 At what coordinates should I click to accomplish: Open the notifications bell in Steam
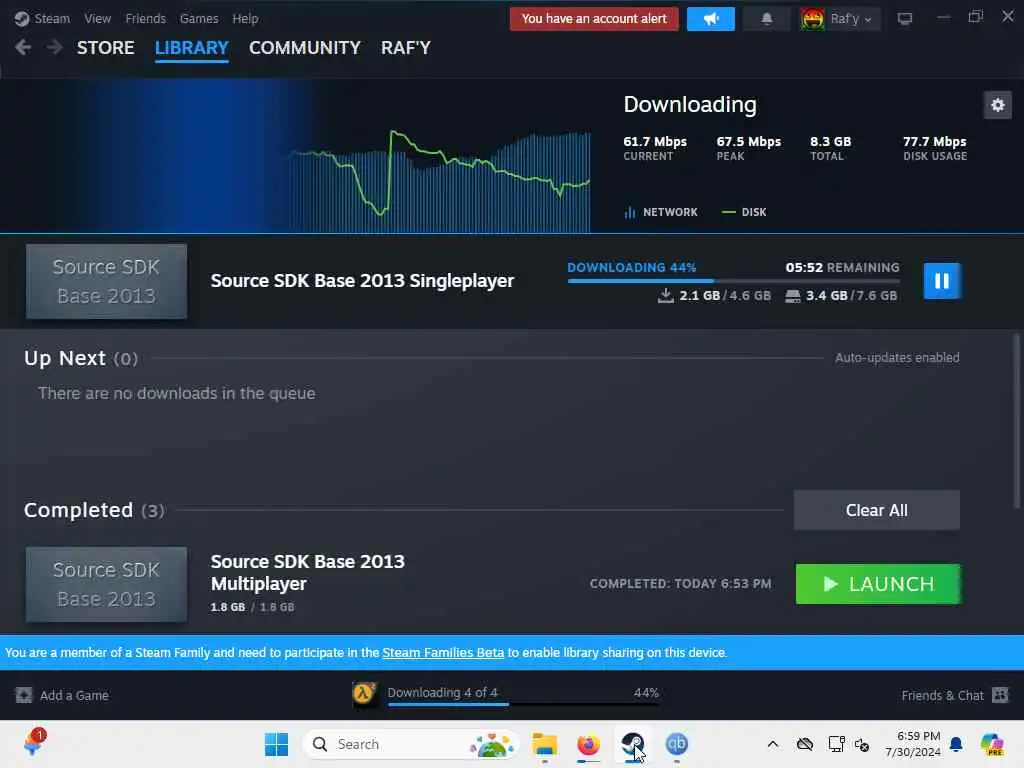coord(767,18)
